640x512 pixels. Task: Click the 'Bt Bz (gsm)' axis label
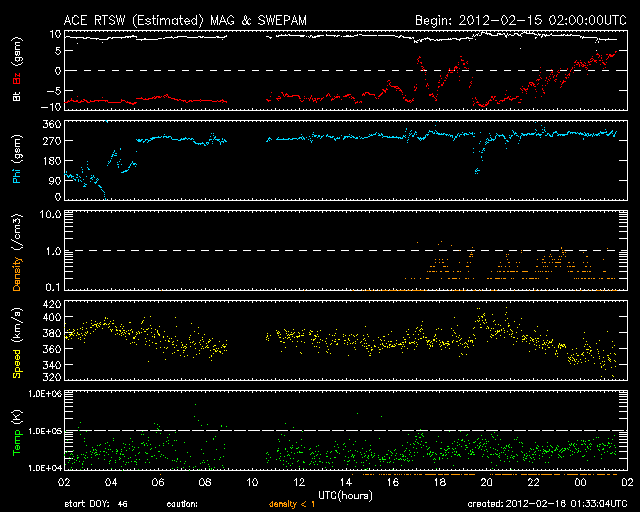(17, 69)
